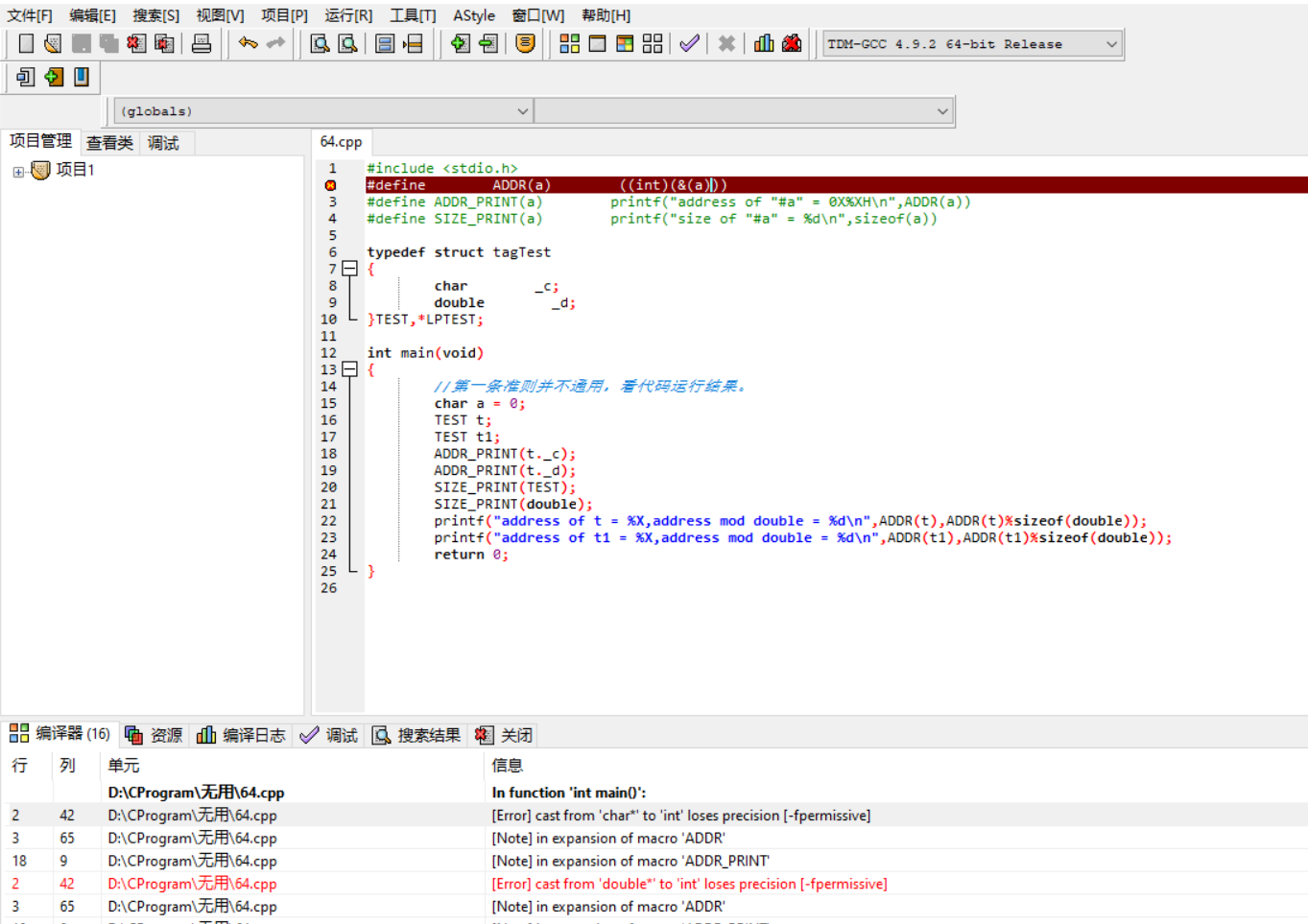Open the Find dialog
The image size is (1308, 924).
click(321, 43)
